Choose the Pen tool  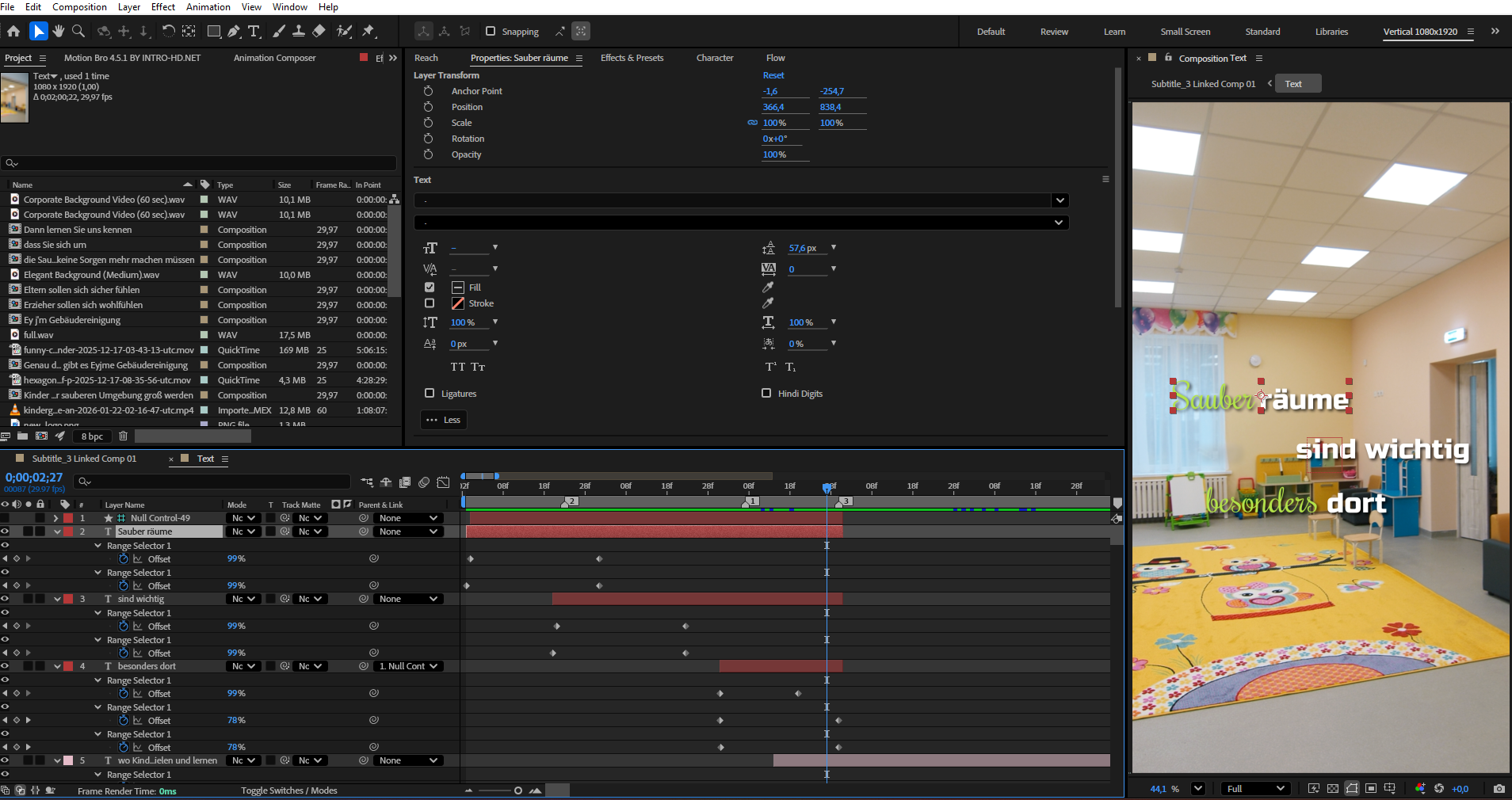234,31
